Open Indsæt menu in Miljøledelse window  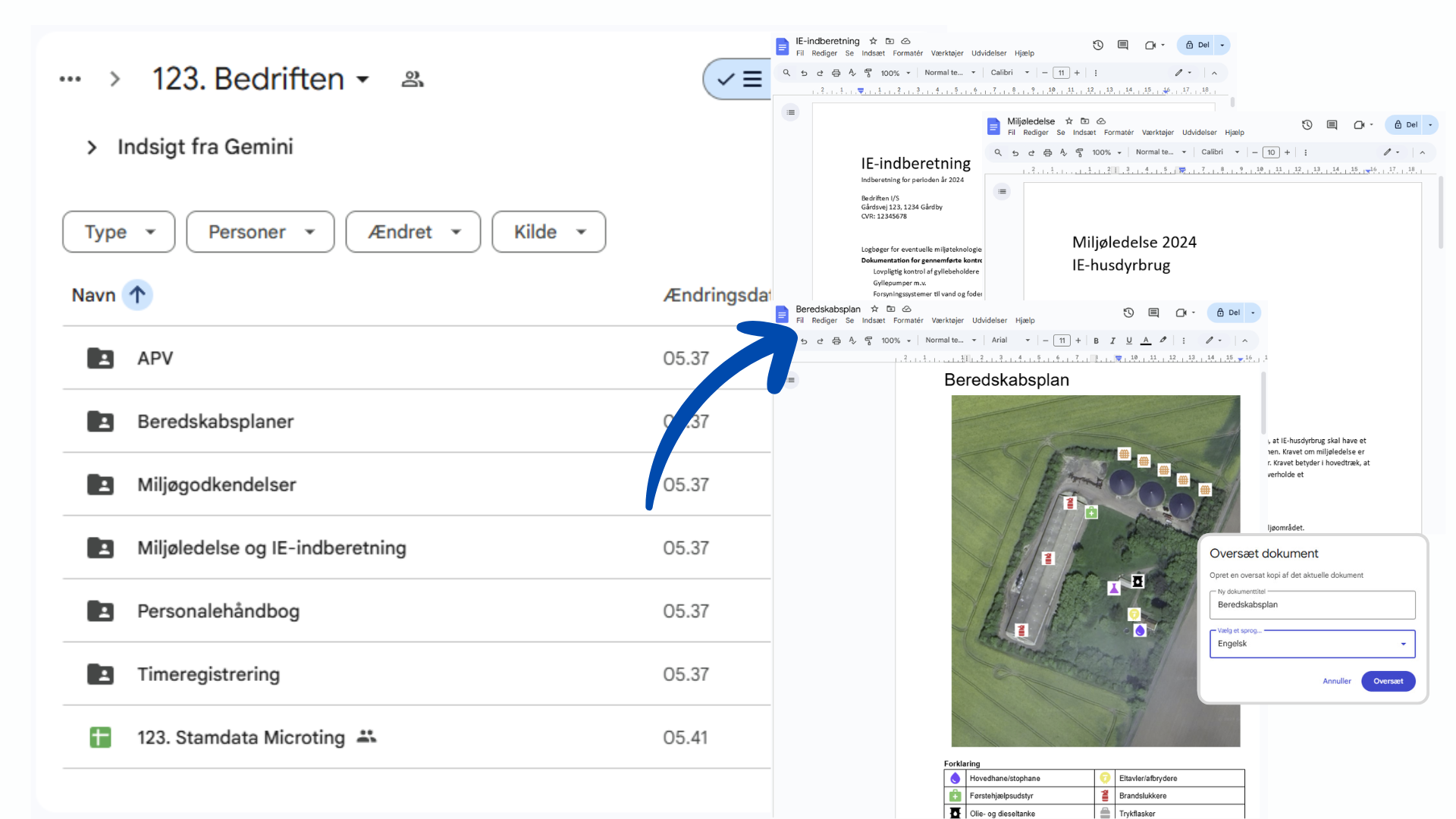[1084, 133]
